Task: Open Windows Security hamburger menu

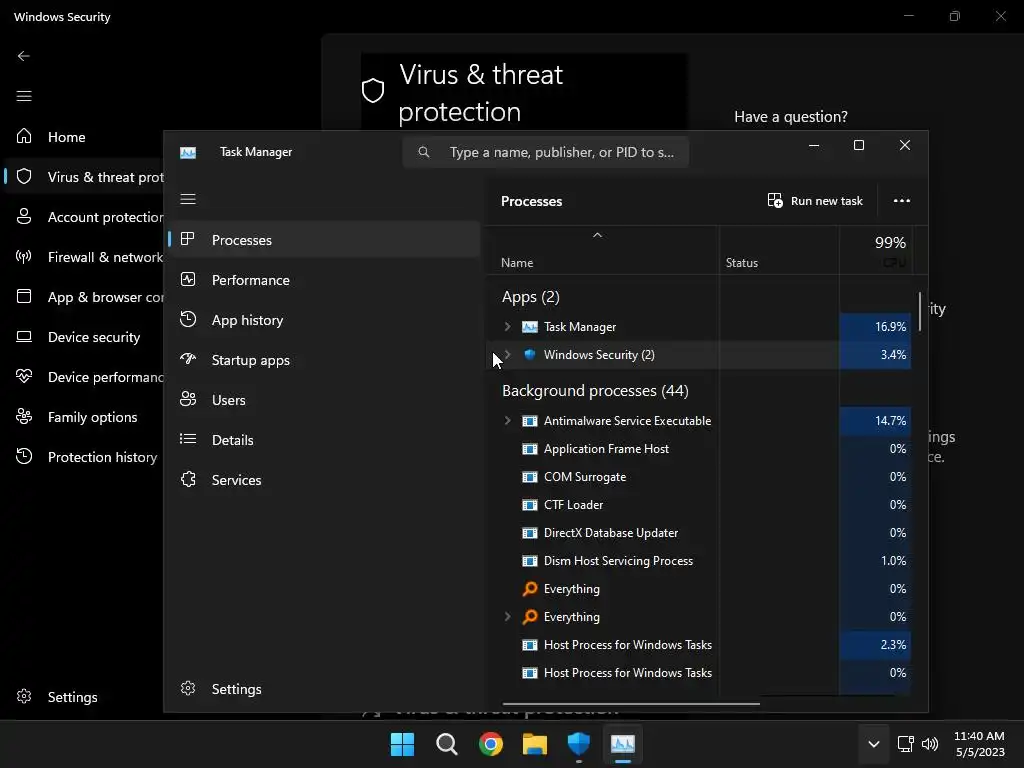Action: 24,96
